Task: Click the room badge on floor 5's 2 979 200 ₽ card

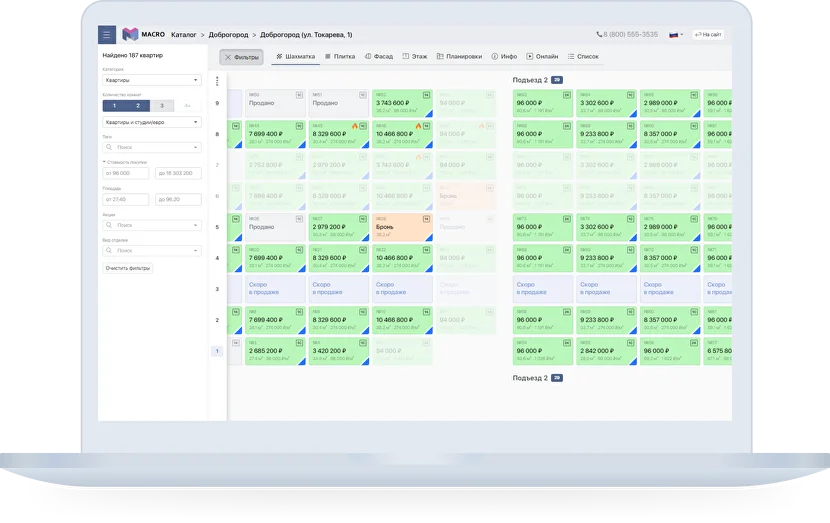Action: (363, 219)
